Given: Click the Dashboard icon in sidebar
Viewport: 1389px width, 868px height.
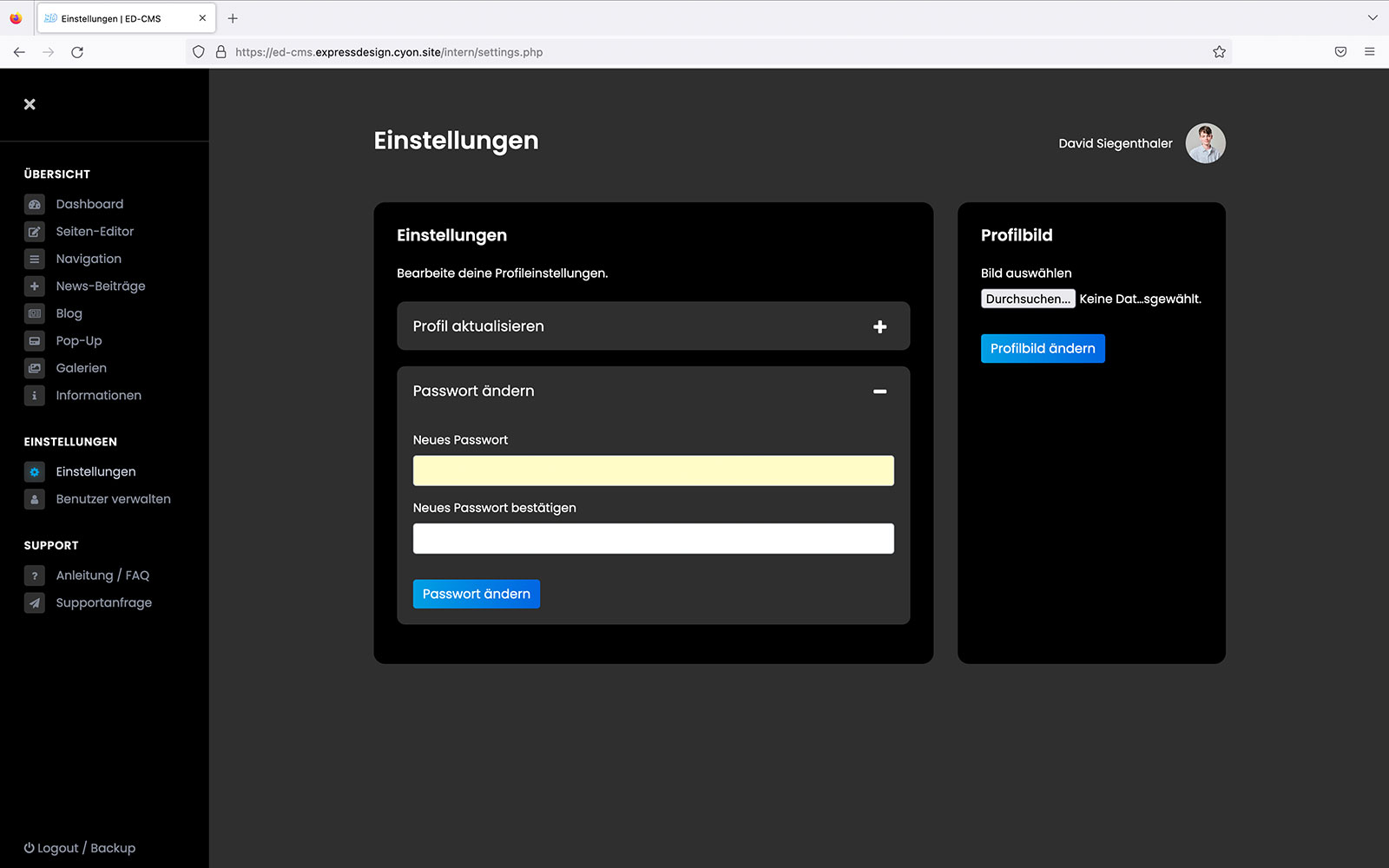Looking at the screenshot, I should click(x=35, y=205).
